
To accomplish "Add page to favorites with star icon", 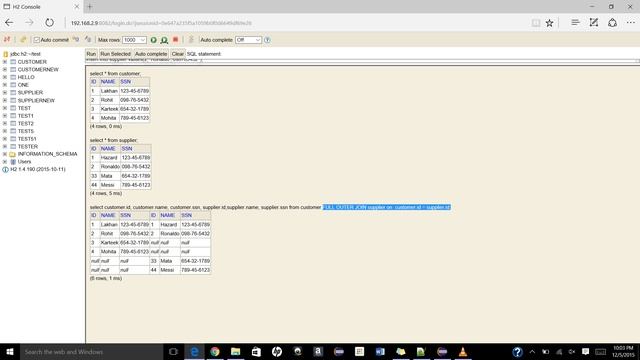I will coord(549,23).
